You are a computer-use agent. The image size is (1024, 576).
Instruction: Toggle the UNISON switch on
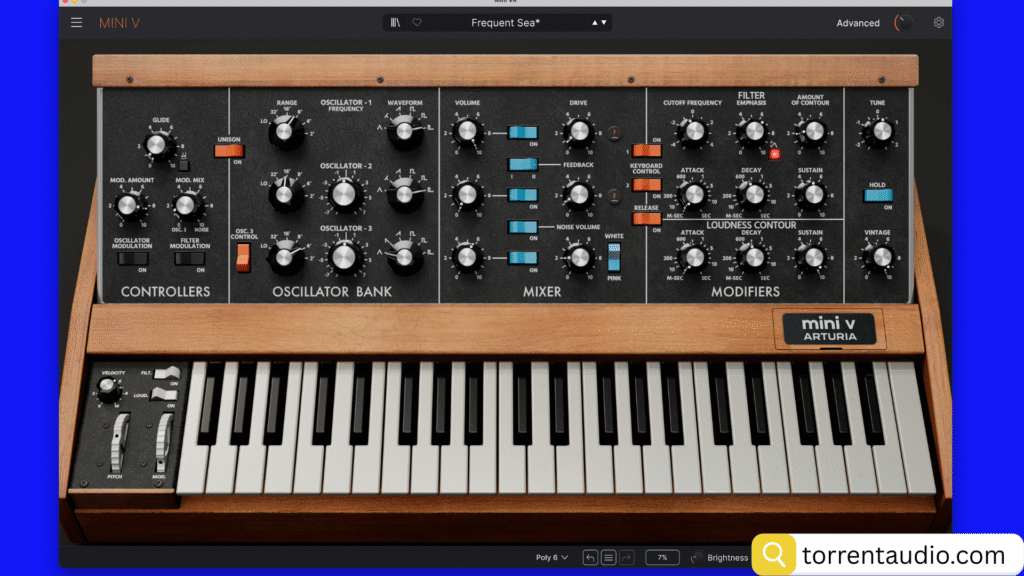[228, 150]
